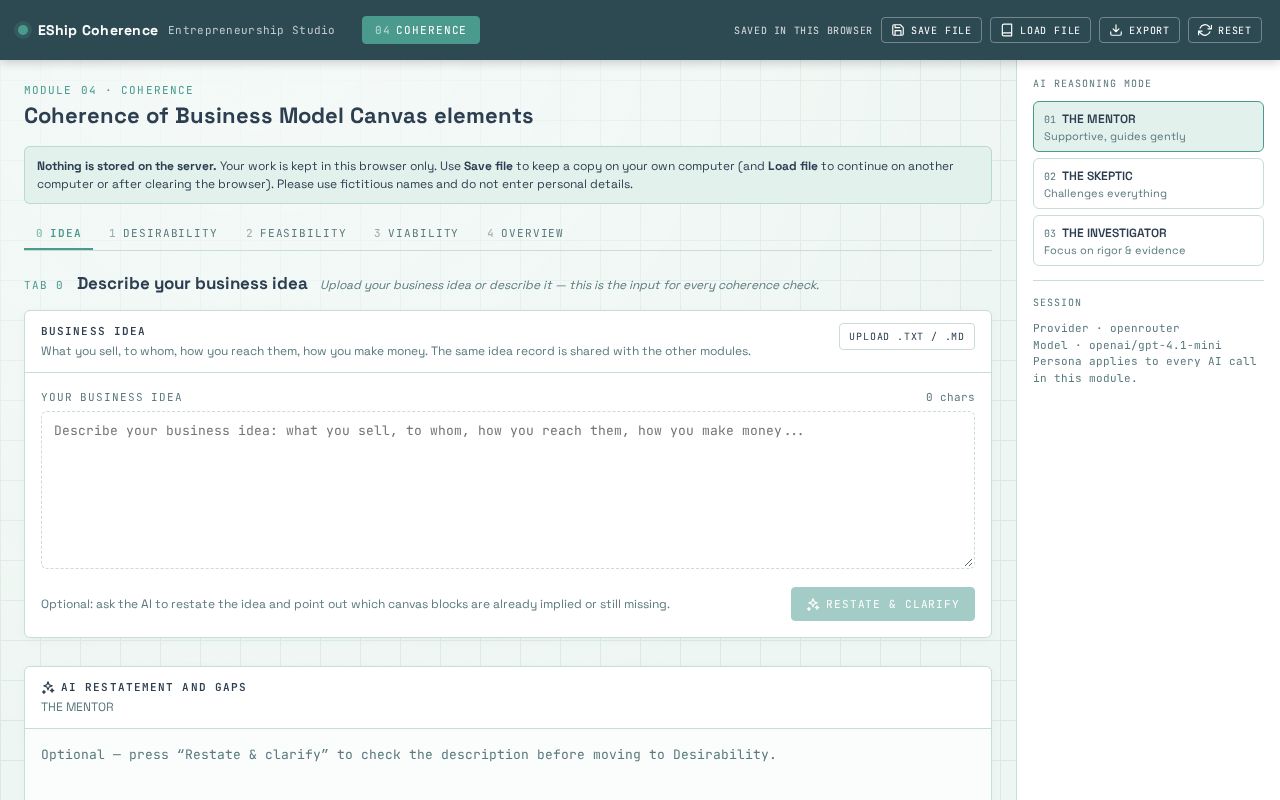Click the Optional press Restate & clarify hint
The width and height of the screenshot is (1280, 800).
(409, 754)
